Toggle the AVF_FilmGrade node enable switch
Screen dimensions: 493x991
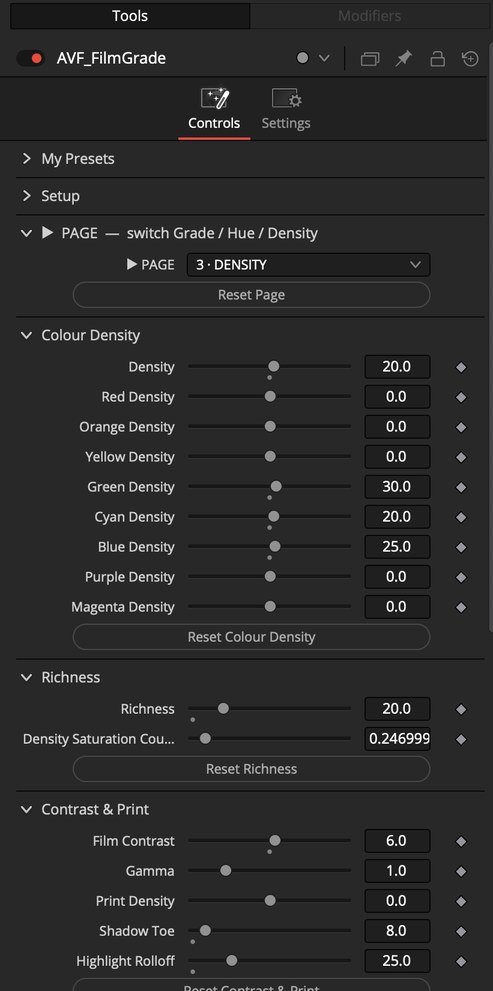(30, 58)
